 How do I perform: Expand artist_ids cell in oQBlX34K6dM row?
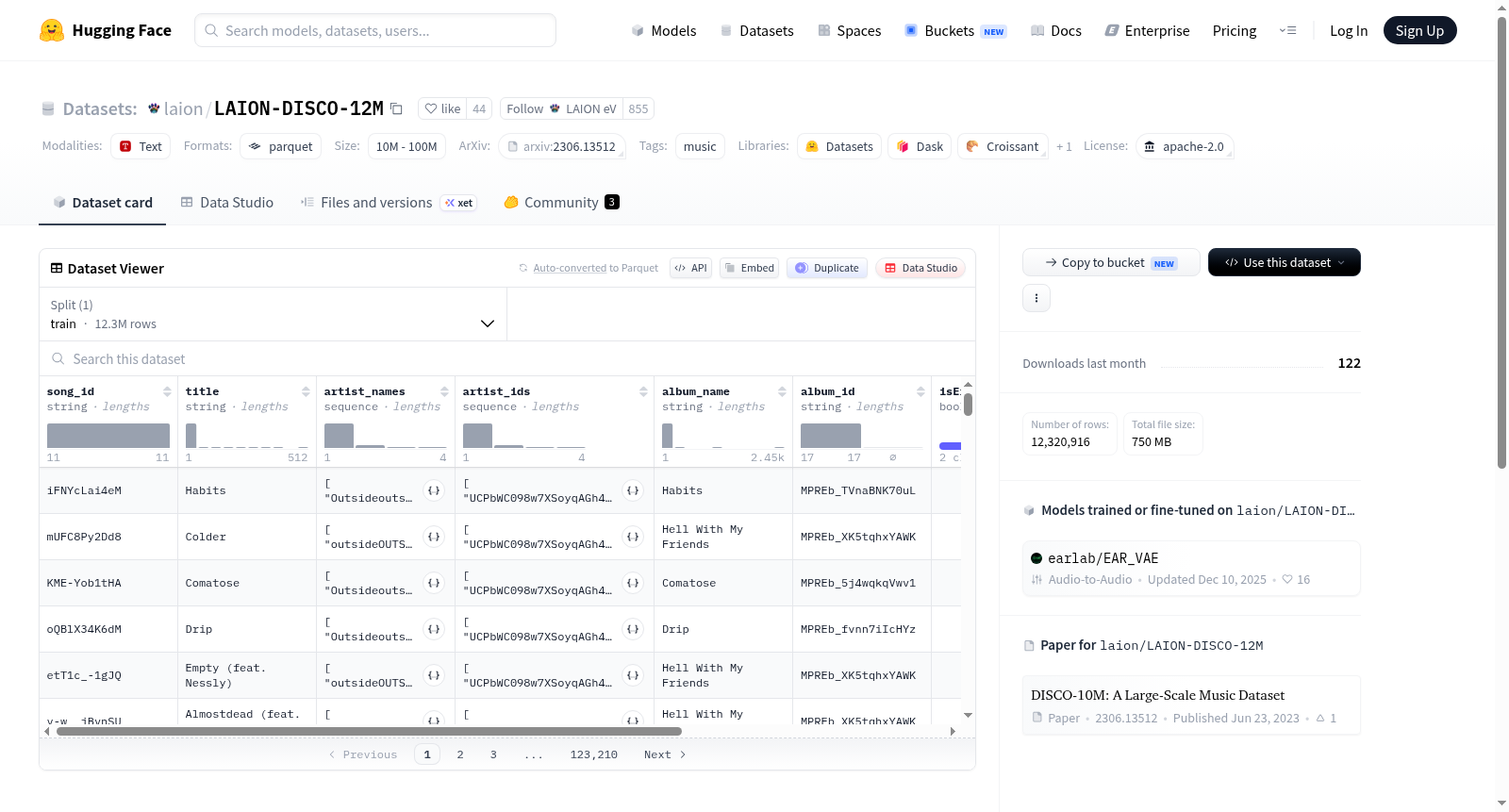click(x=633, y=629)
